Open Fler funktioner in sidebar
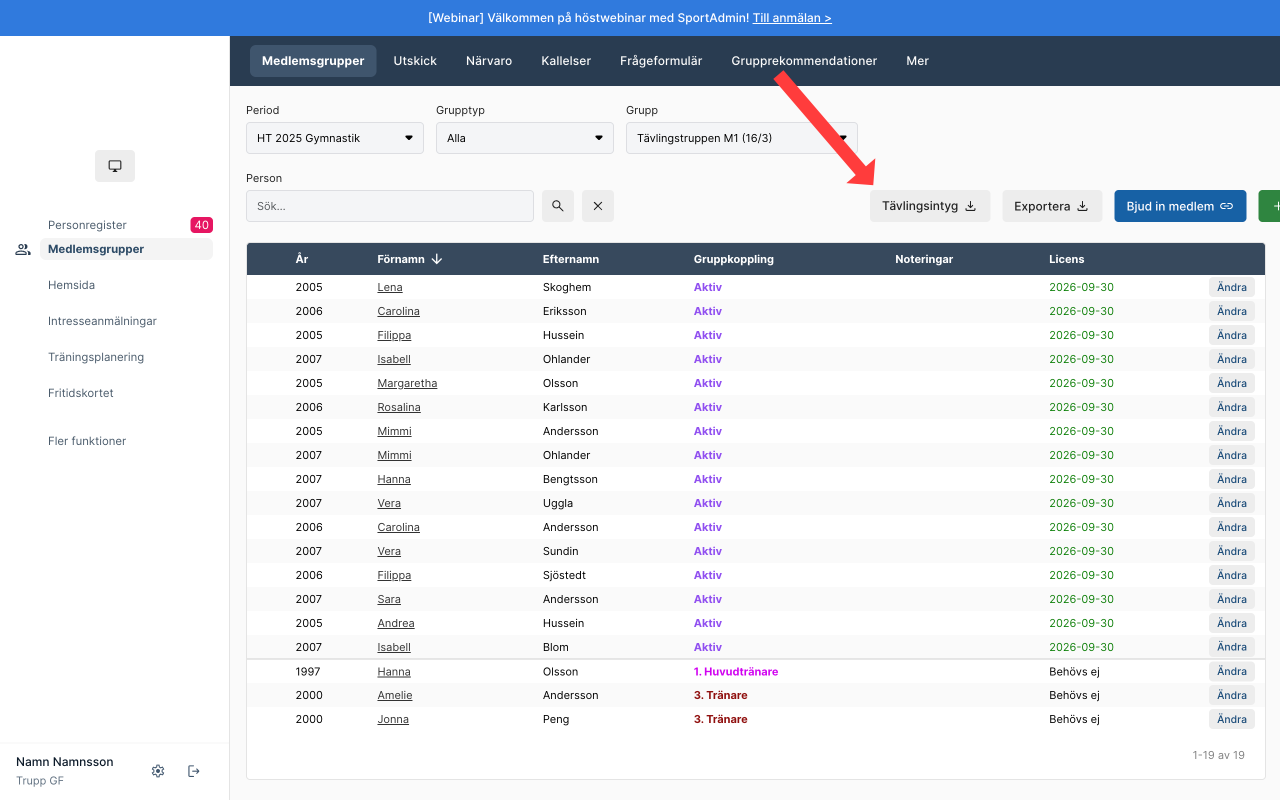Screen dimensions: 1280x800 coord(87,441)
